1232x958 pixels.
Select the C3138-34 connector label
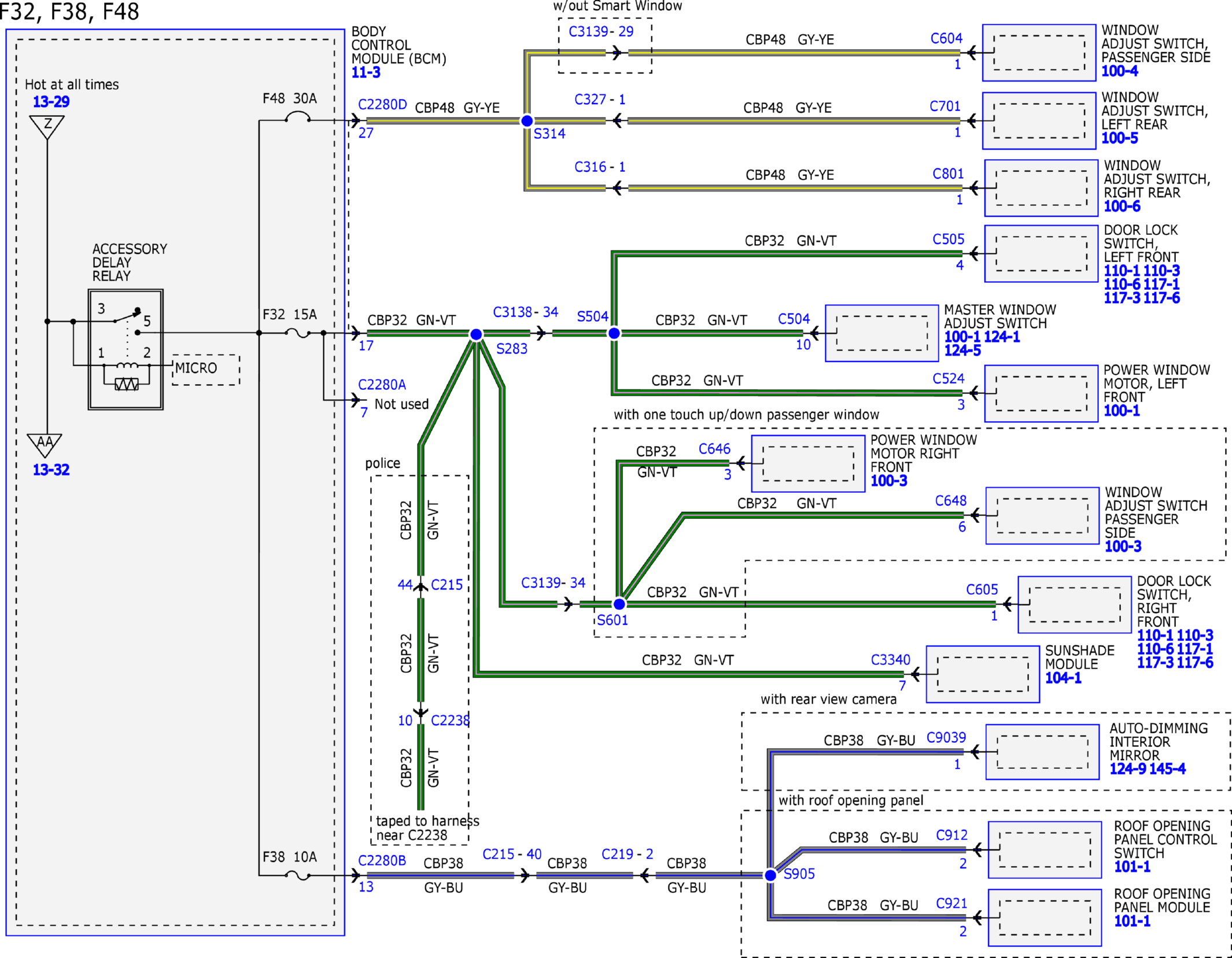point(526,312)
